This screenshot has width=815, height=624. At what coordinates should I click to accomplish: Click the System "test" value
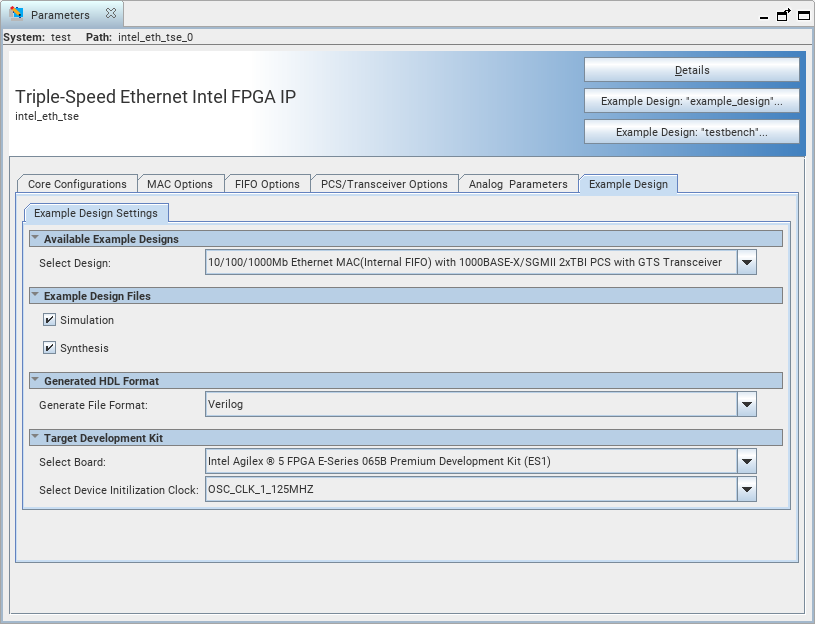coord(61,37)
